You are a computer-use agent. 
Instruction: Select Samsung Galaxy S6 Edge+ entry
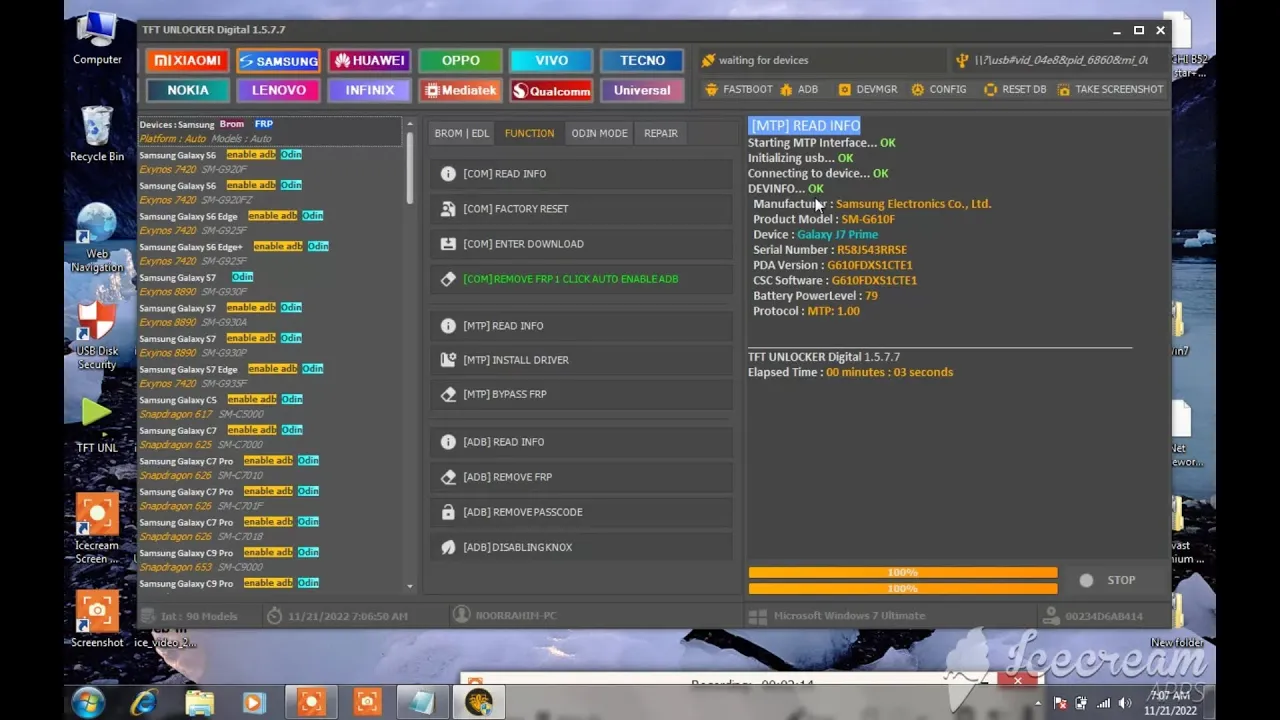tap(270, 254)
